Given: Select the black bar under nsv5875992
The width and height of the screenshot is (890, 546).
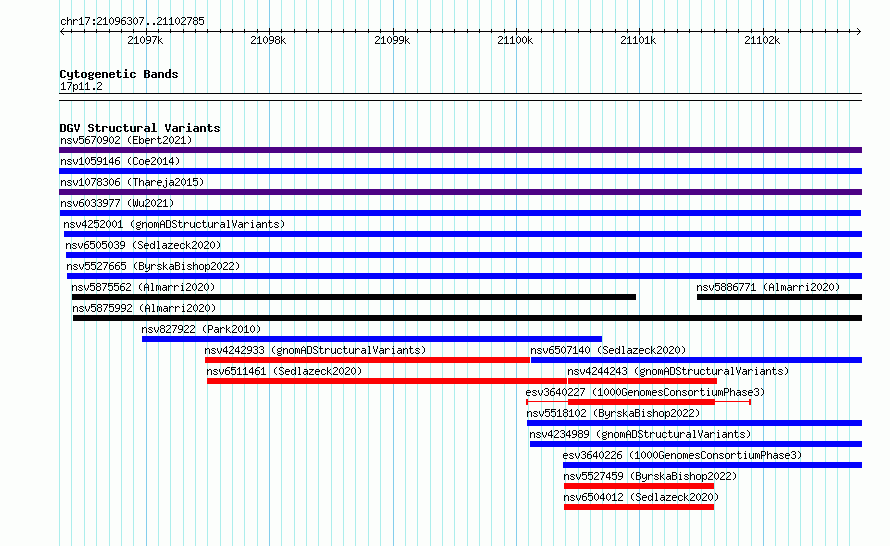Looking at the screenshot, I should (468, 318).
